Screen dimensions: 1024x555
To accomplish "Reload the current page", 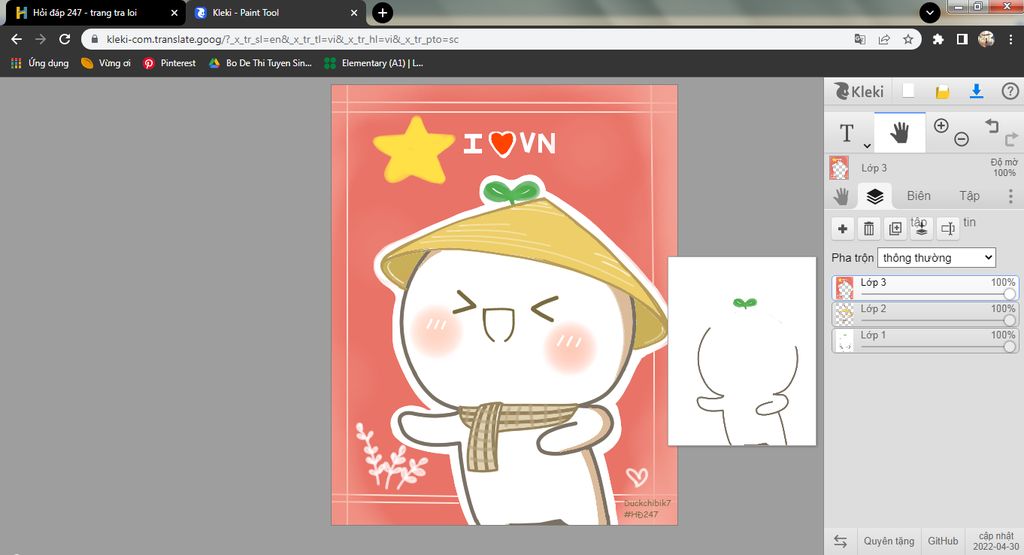I will [x=64, y=39].
